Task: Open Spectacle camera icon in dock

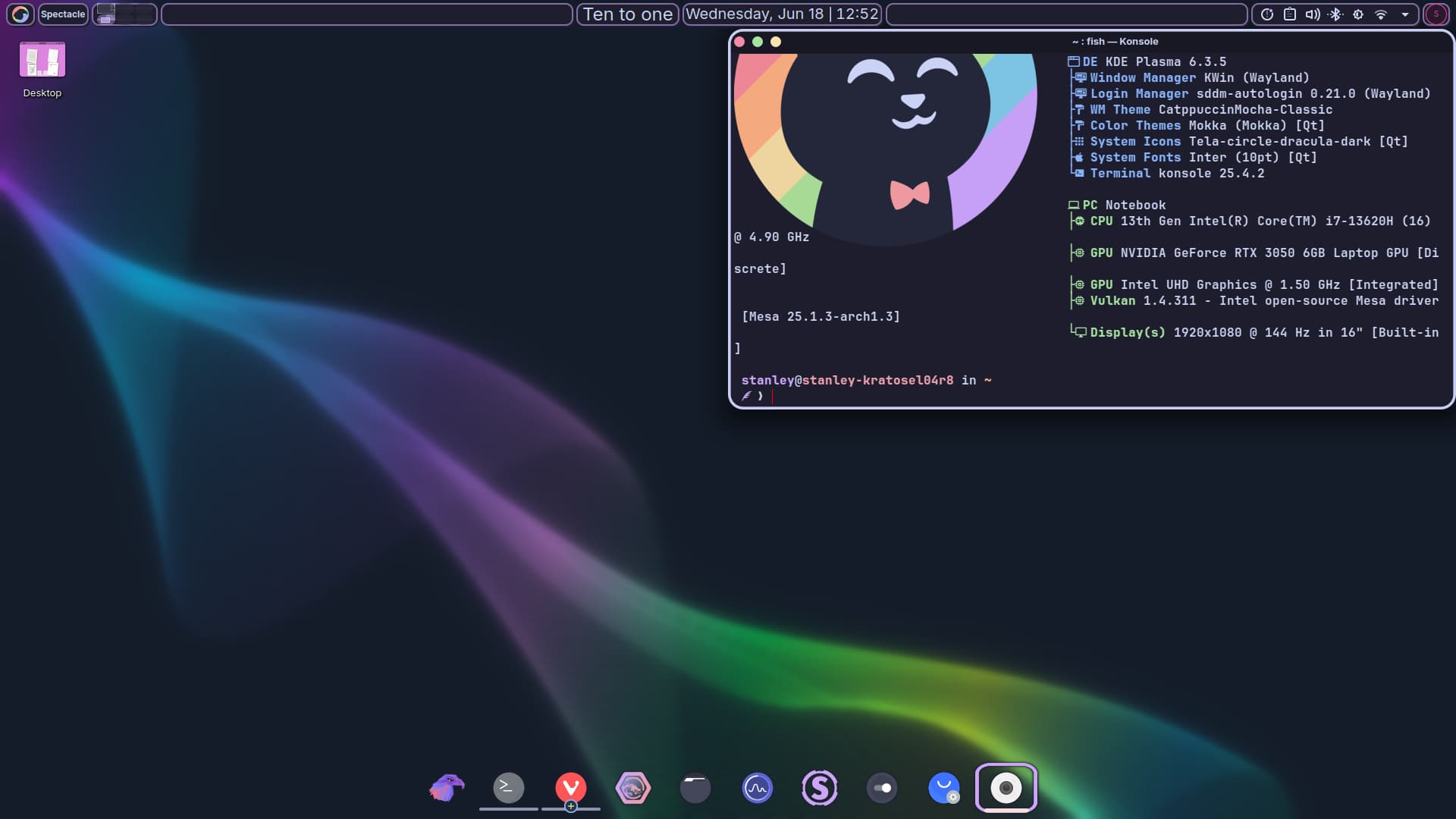Action: pyautogui.click(x=1006, y=788)
